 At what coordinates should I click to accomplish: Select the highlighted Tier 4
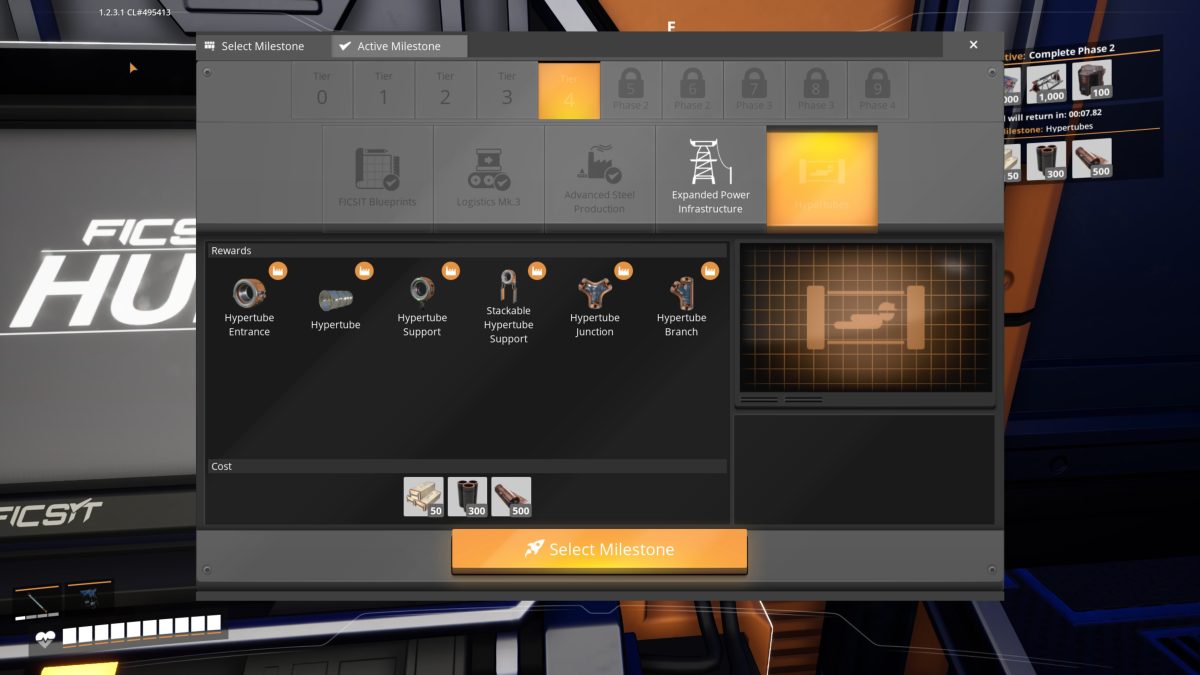point(569,90)
